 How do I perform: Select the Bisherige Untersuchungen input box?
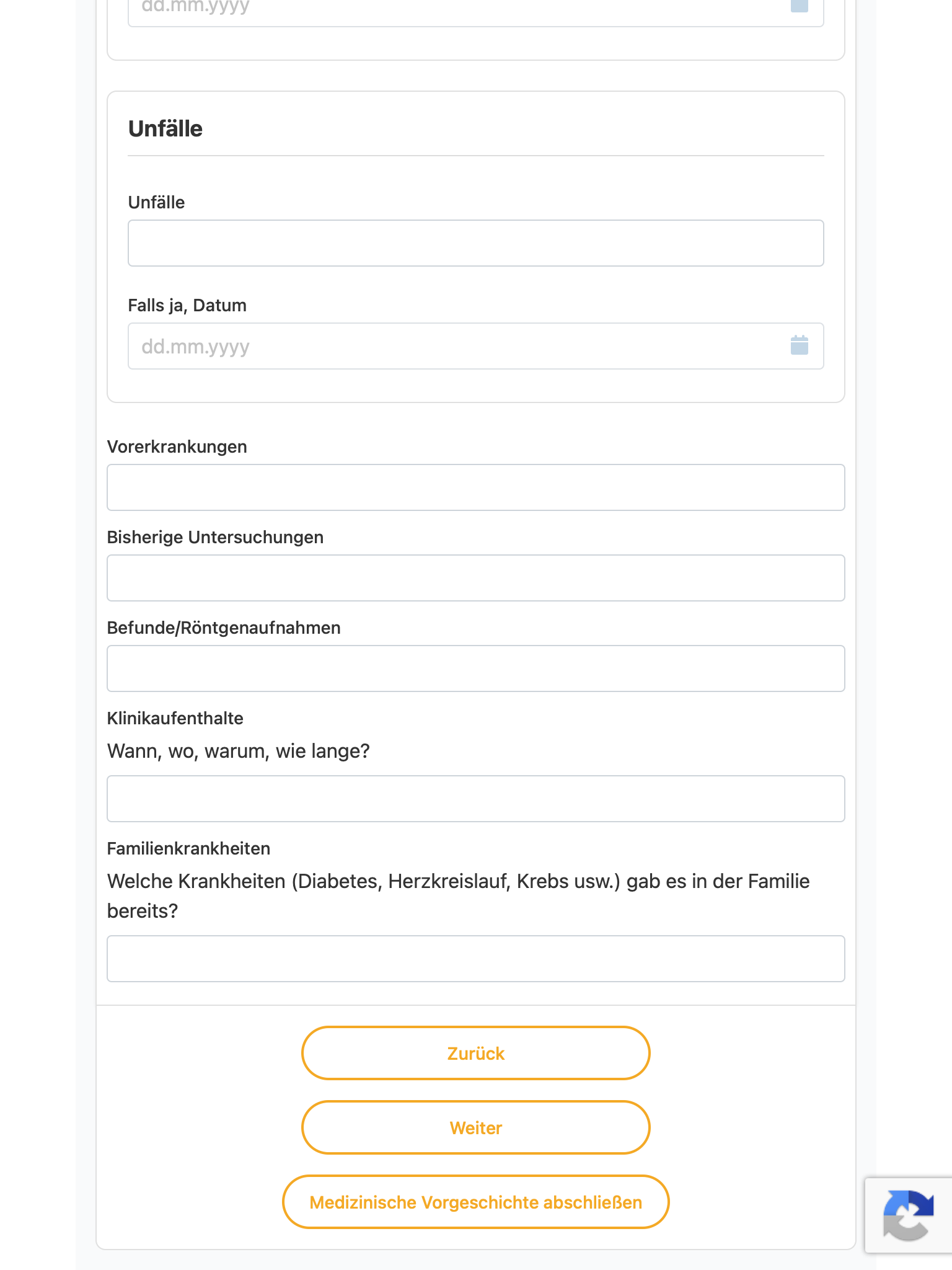pyautogui.click(x=475, y=578)
